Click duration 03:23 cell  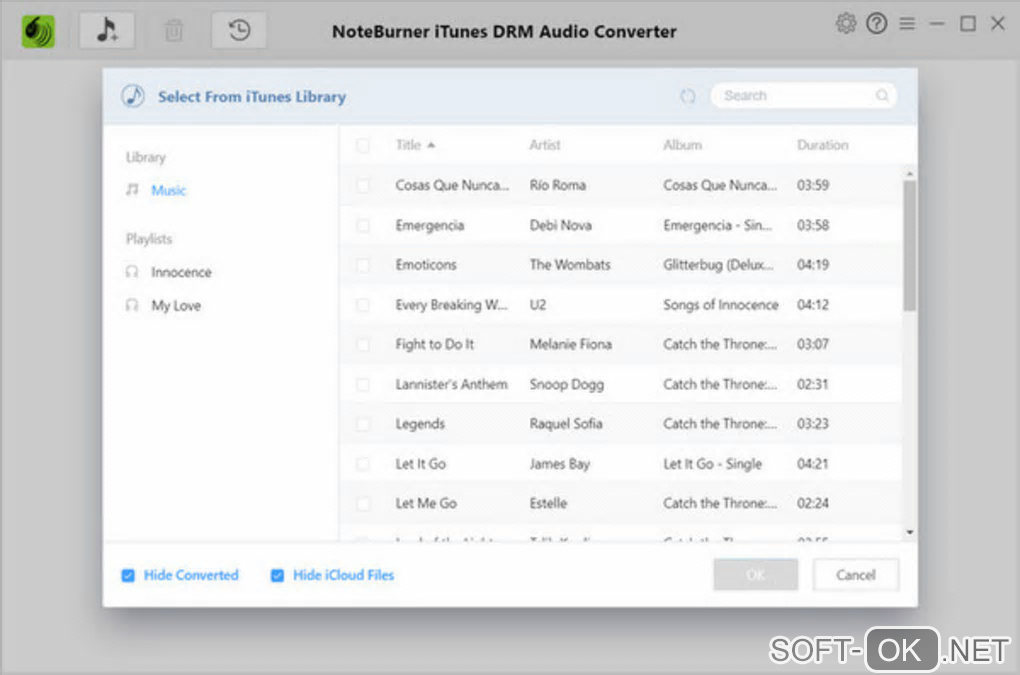click(812, 424)
